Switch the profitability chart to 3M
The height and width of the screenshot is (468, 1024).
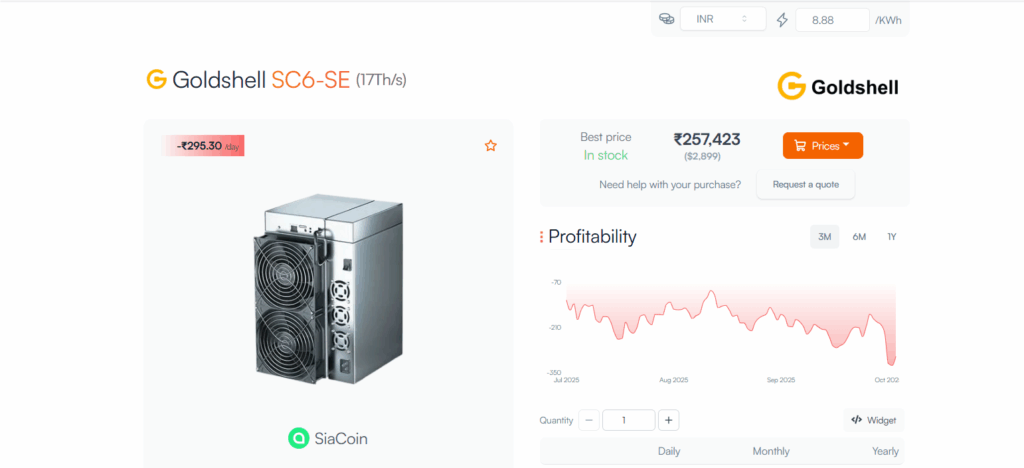tap(824, 237)
